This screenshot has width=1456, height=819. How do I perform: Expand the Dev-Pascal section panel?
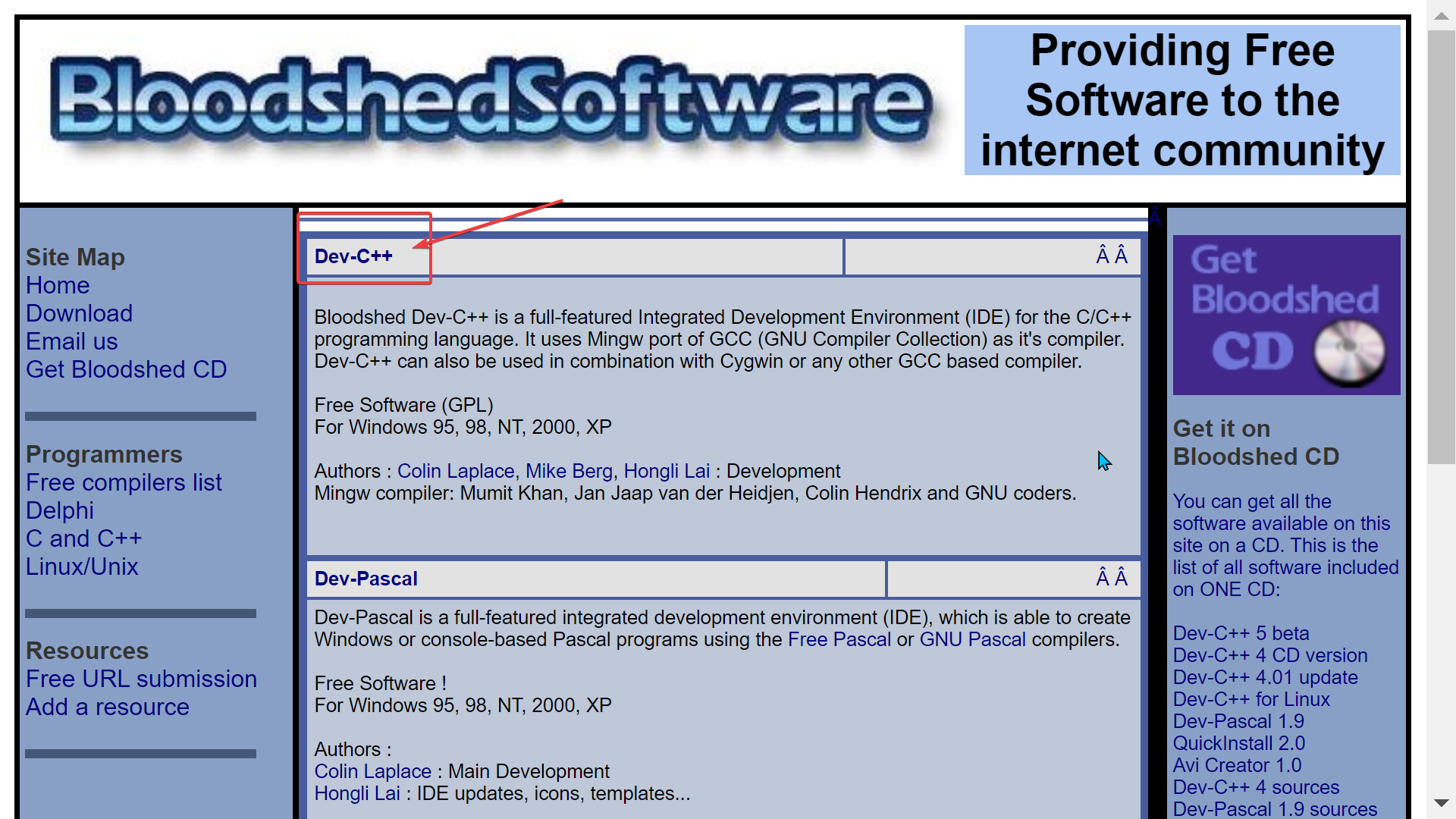(366, 579)
